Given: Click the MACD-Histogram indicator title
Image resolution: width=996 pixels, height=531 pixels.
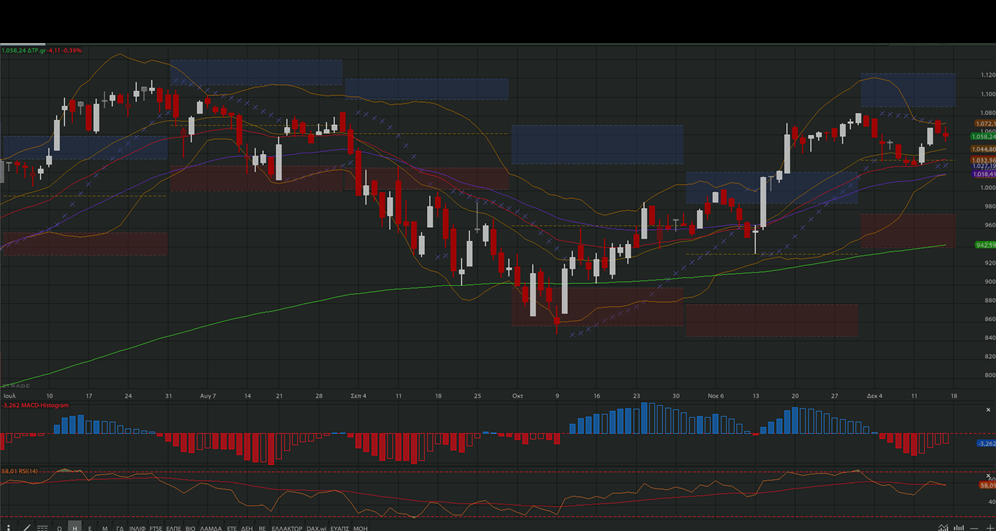Looking at the screenshot, I should [x=43, y=405].
